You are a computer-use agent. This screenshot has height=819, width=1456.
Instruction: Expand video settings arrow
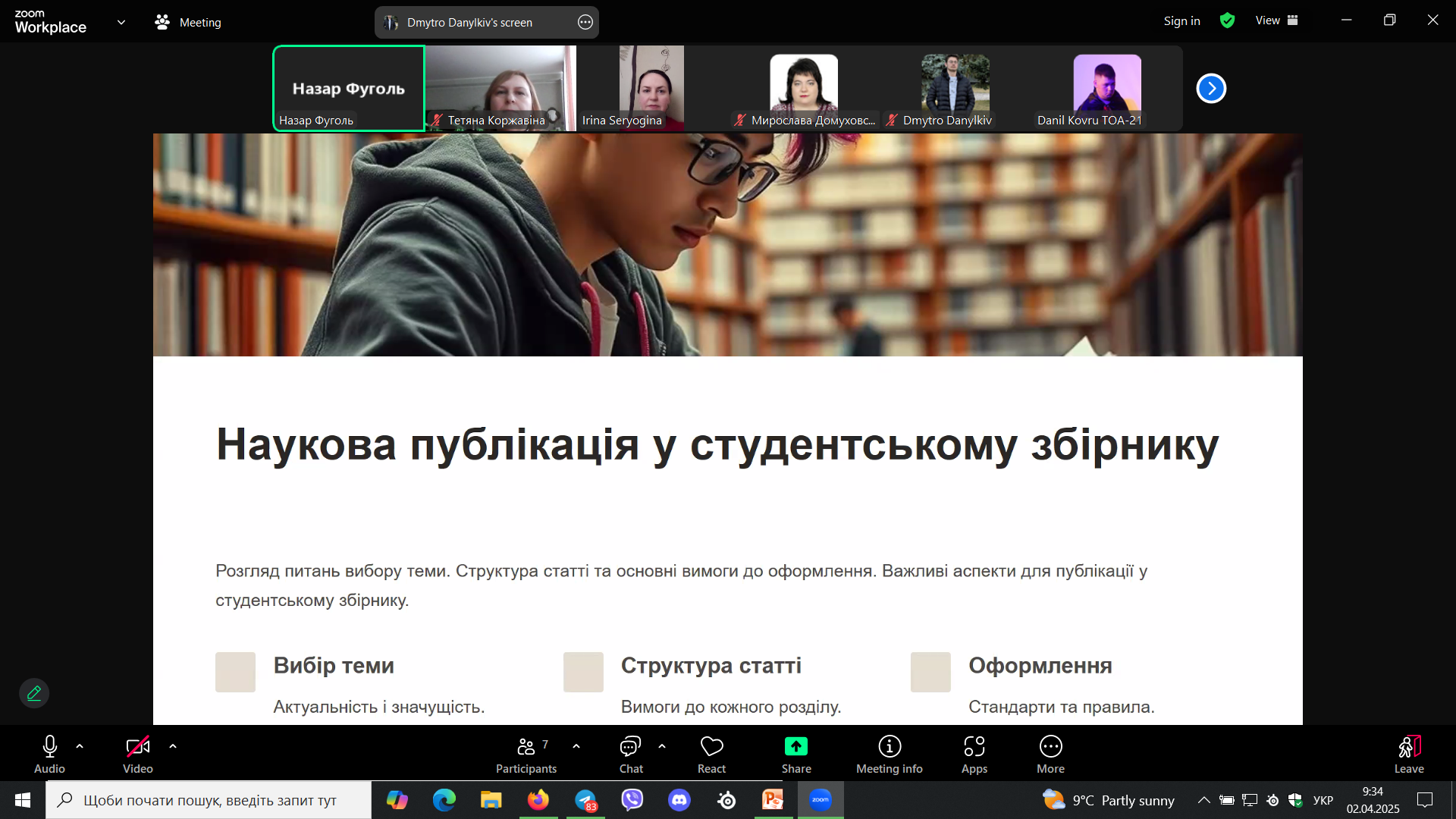click(x=173, y=746)
